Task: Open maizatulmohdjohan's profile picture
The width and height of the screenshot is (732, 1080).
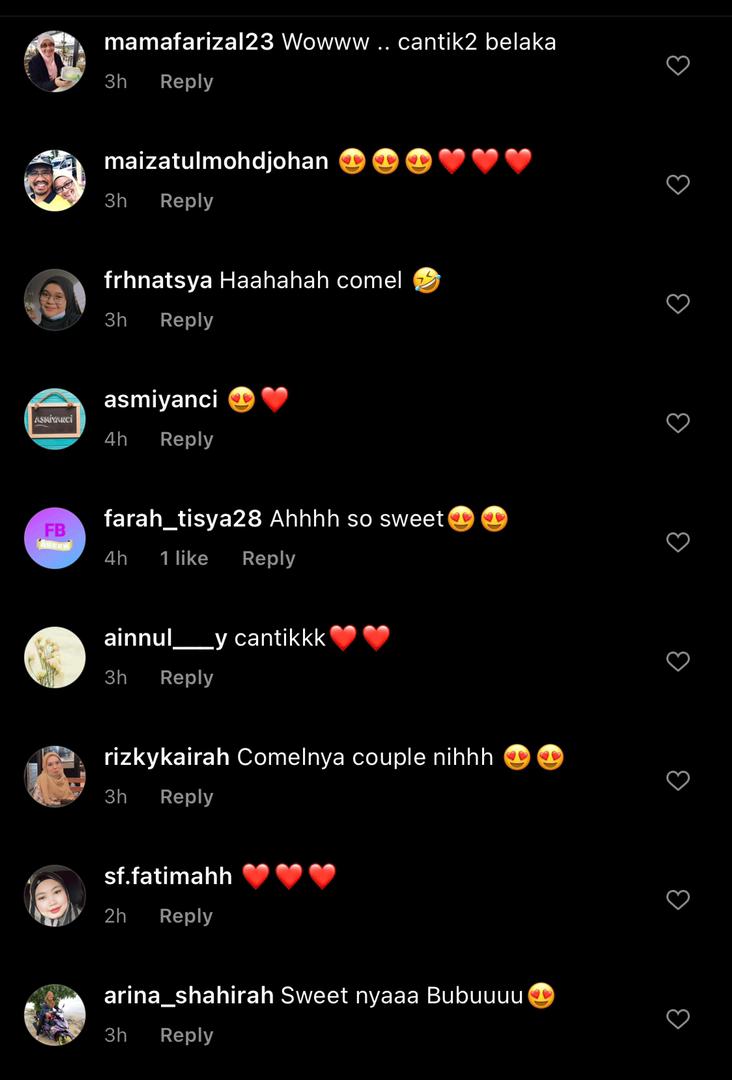Action: tap(54, 180)
